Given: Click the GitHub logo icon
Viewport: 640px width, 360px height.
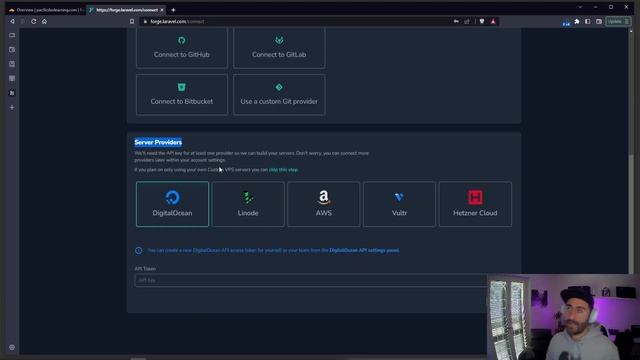Looking at the screenshot, I should click(x=182, y=40).
